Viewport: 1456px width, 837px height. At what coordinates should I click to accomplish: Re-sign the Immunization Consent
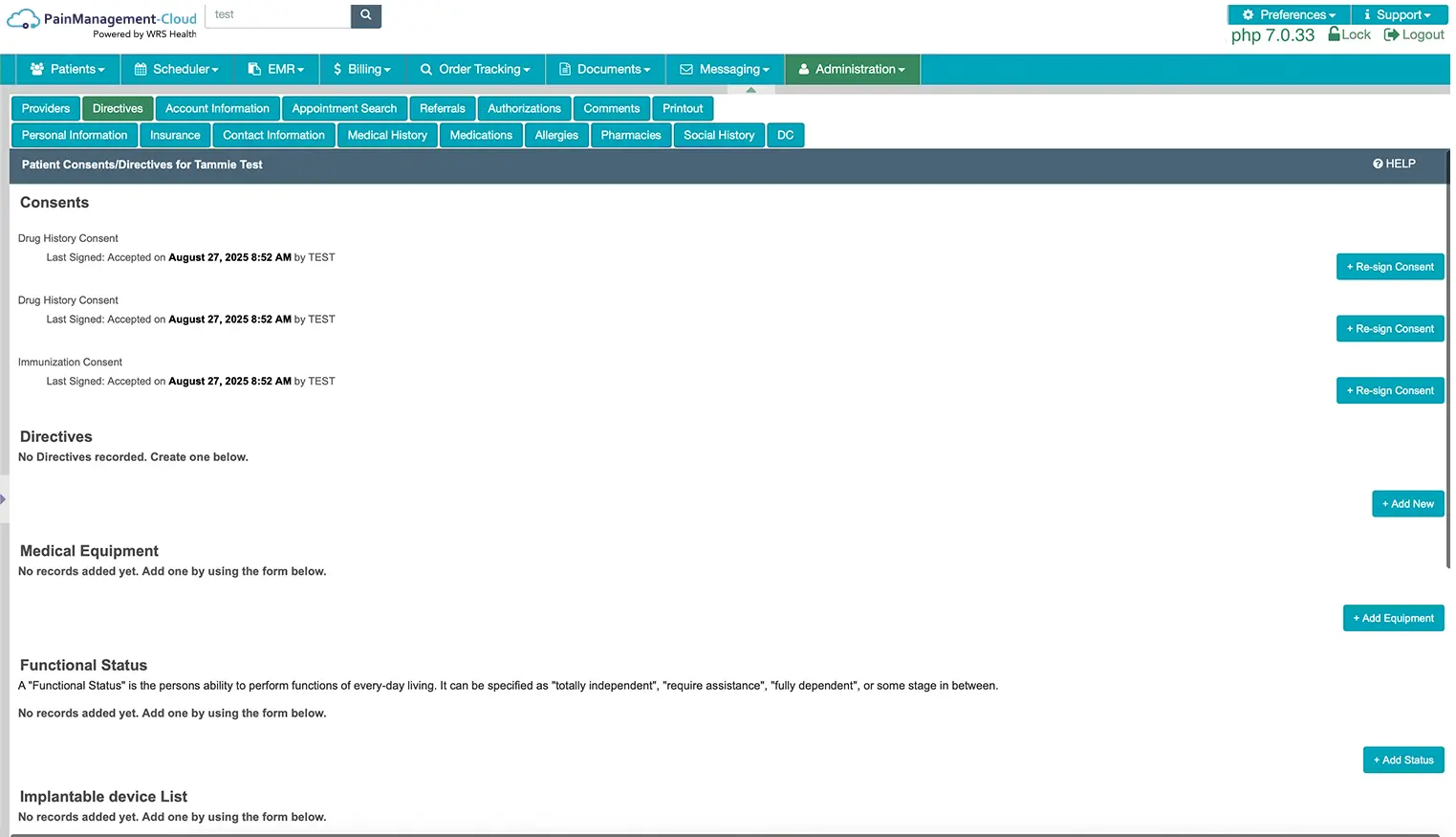pyautogui.click(x=1389, y=389)
